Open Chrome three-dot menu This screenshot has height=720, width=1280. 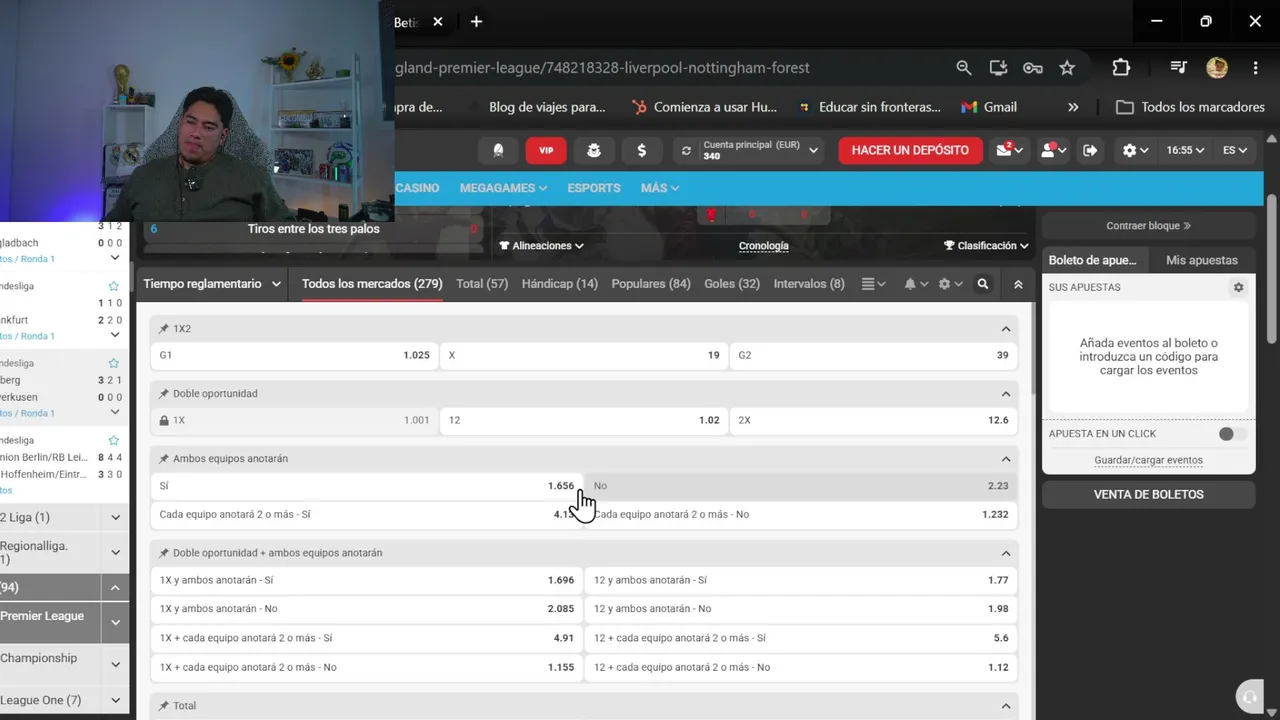1255,68
